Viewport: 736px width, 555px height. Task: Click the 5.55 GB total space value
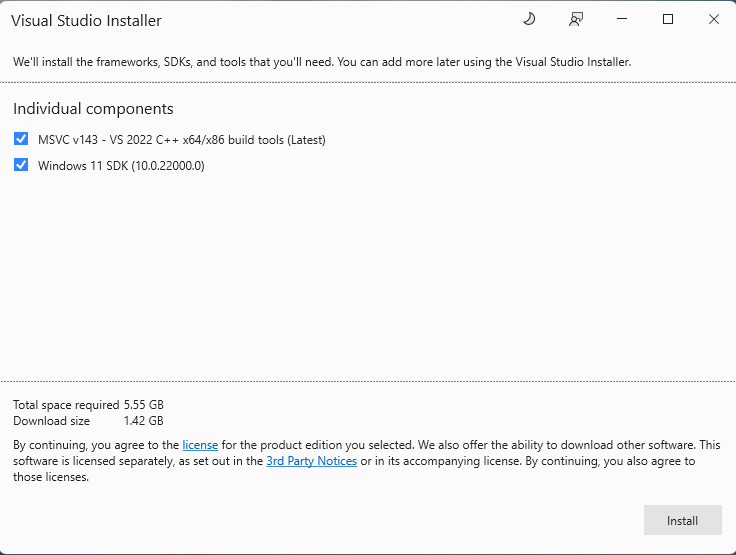pos(144,405)
